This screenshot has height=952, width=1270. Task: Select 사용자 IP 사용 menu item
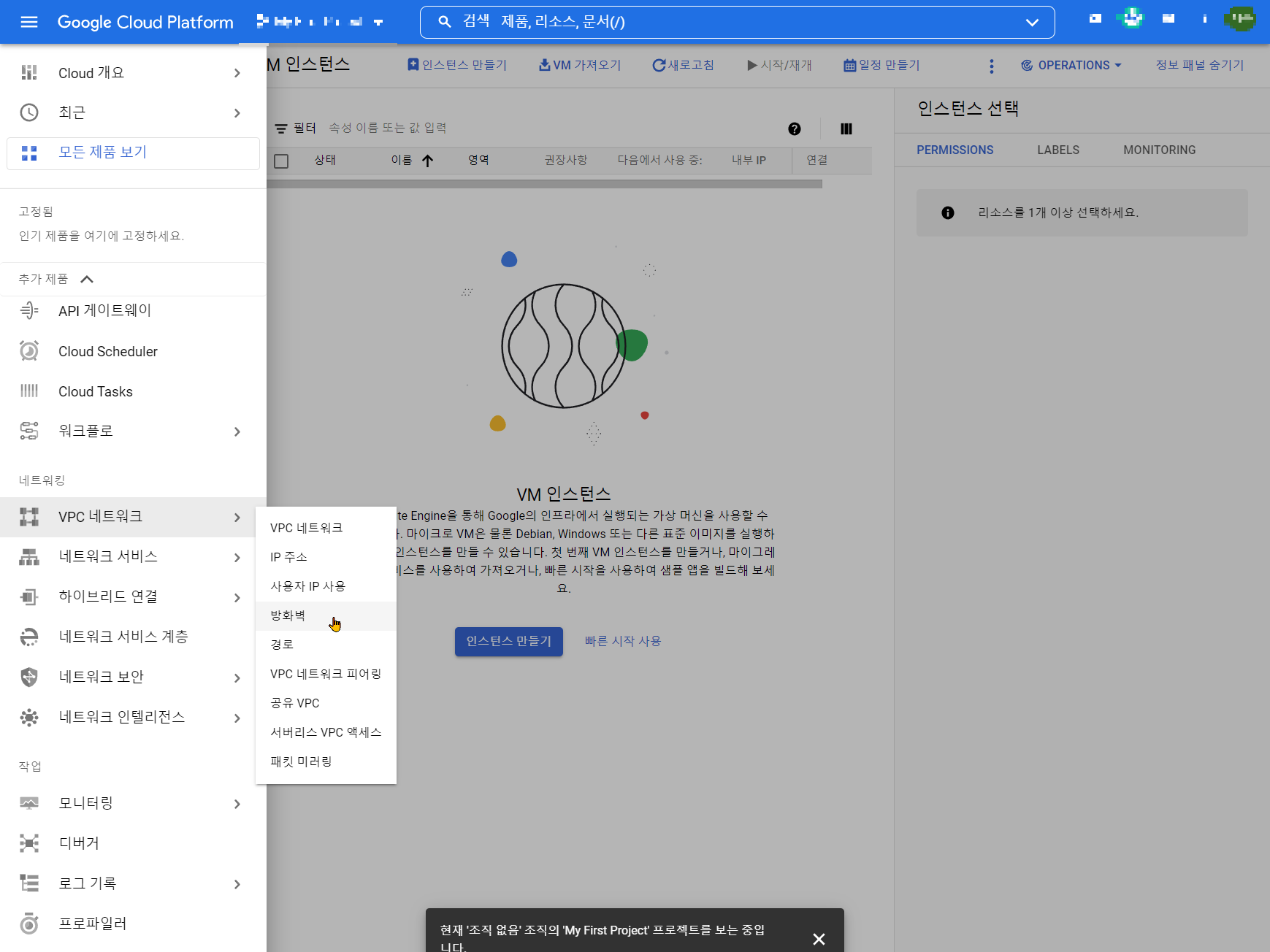click(x=326, y=586)
